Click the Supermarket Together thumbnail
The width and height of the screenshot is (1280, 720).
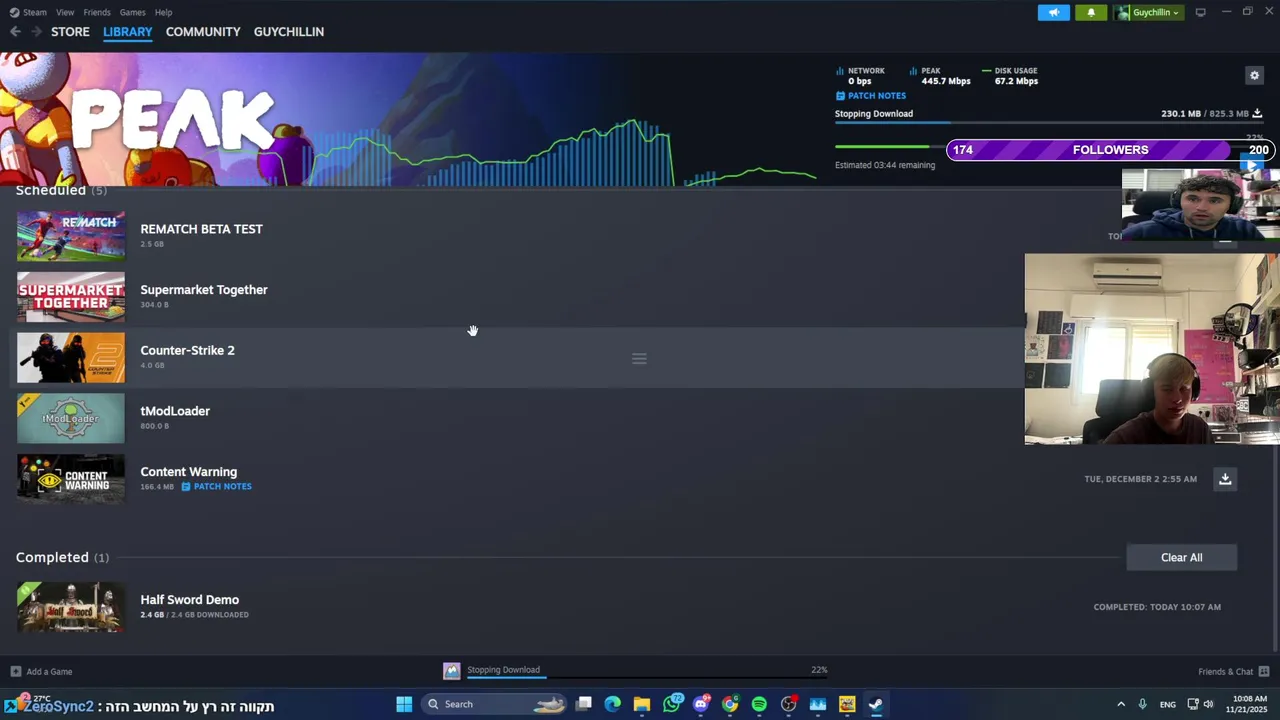(x=71, y=297)
